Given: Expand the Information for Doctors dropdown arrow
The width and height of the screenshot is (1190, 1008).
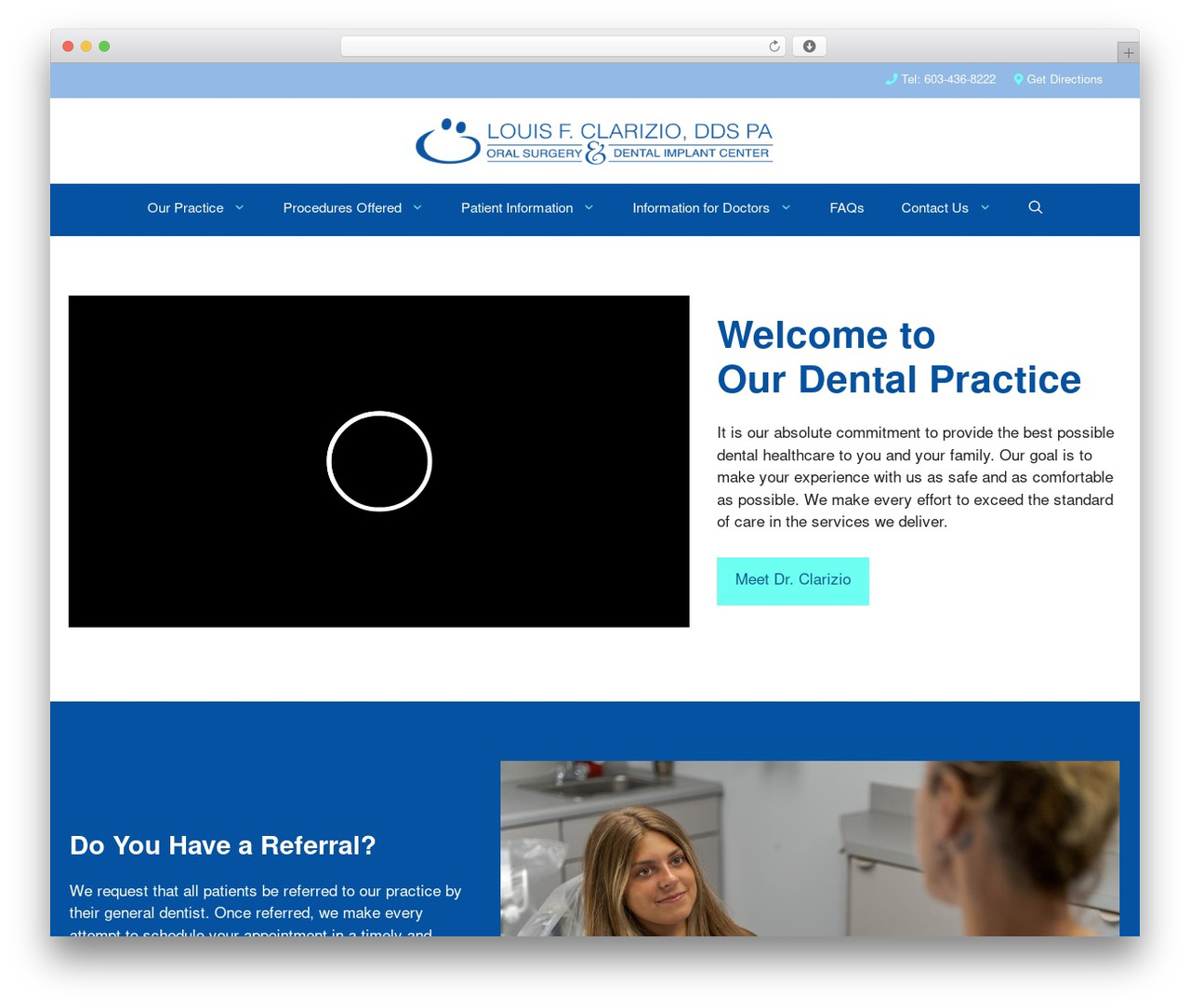Looking at the screenshot, I should 786,207.
